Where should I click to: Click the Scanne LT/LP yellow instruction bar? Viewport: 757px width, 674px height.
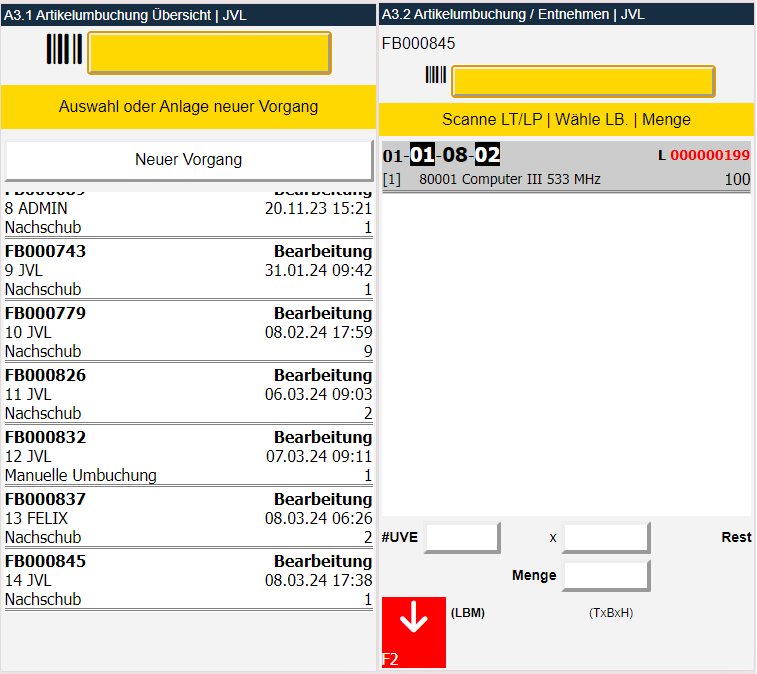(x=566, y=119)
